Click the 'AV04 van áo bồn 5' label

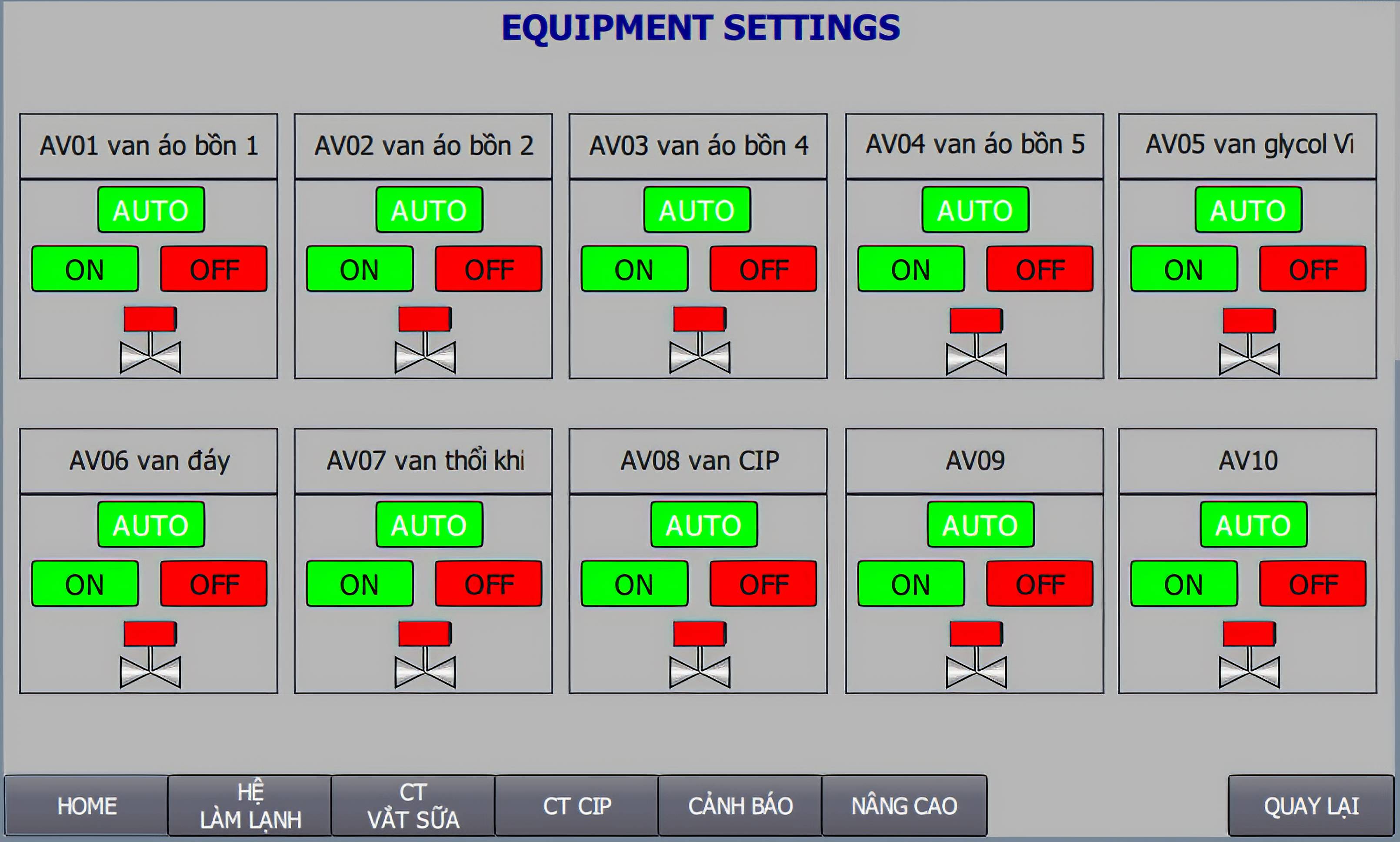(x=975, y=144)
